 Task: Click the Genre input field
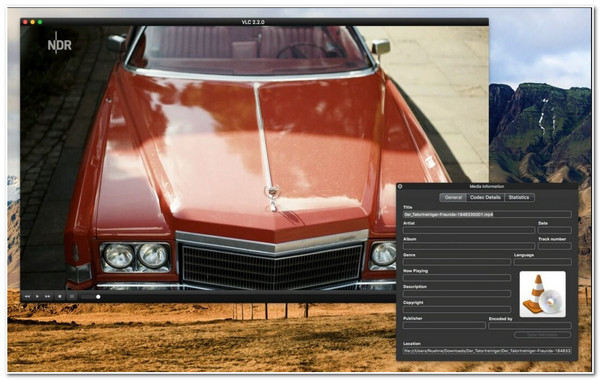[x=457, y=262]
